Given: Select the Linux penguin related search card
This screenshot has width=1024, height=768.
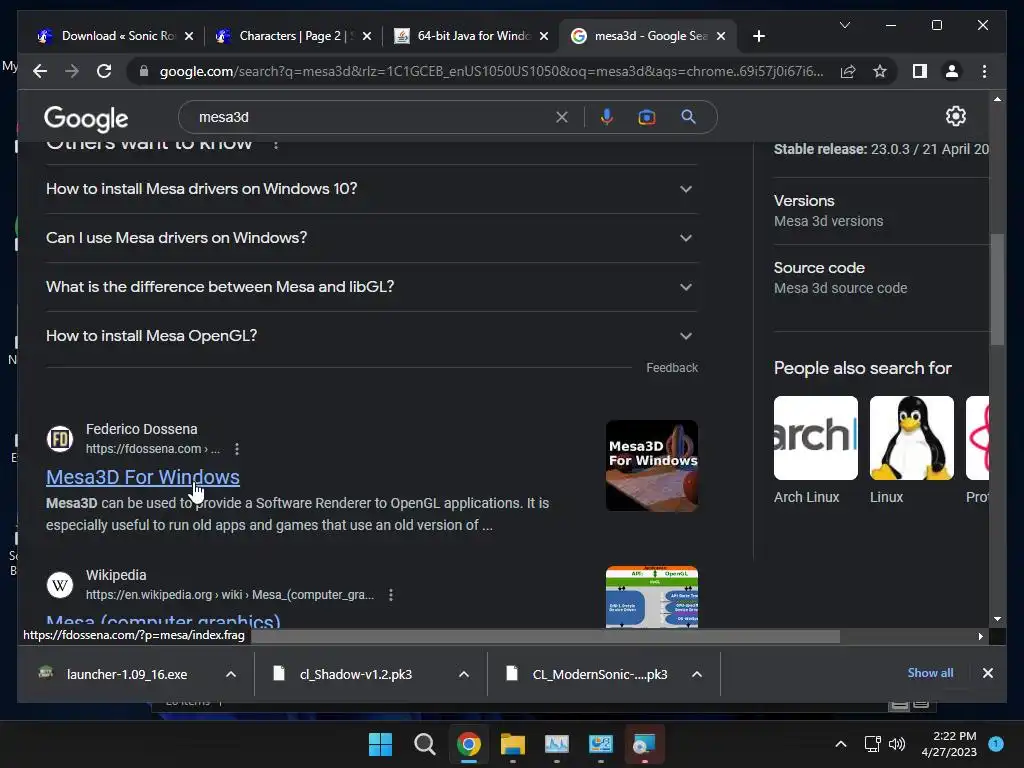Looking at the screenshot, I should point(912,451).
